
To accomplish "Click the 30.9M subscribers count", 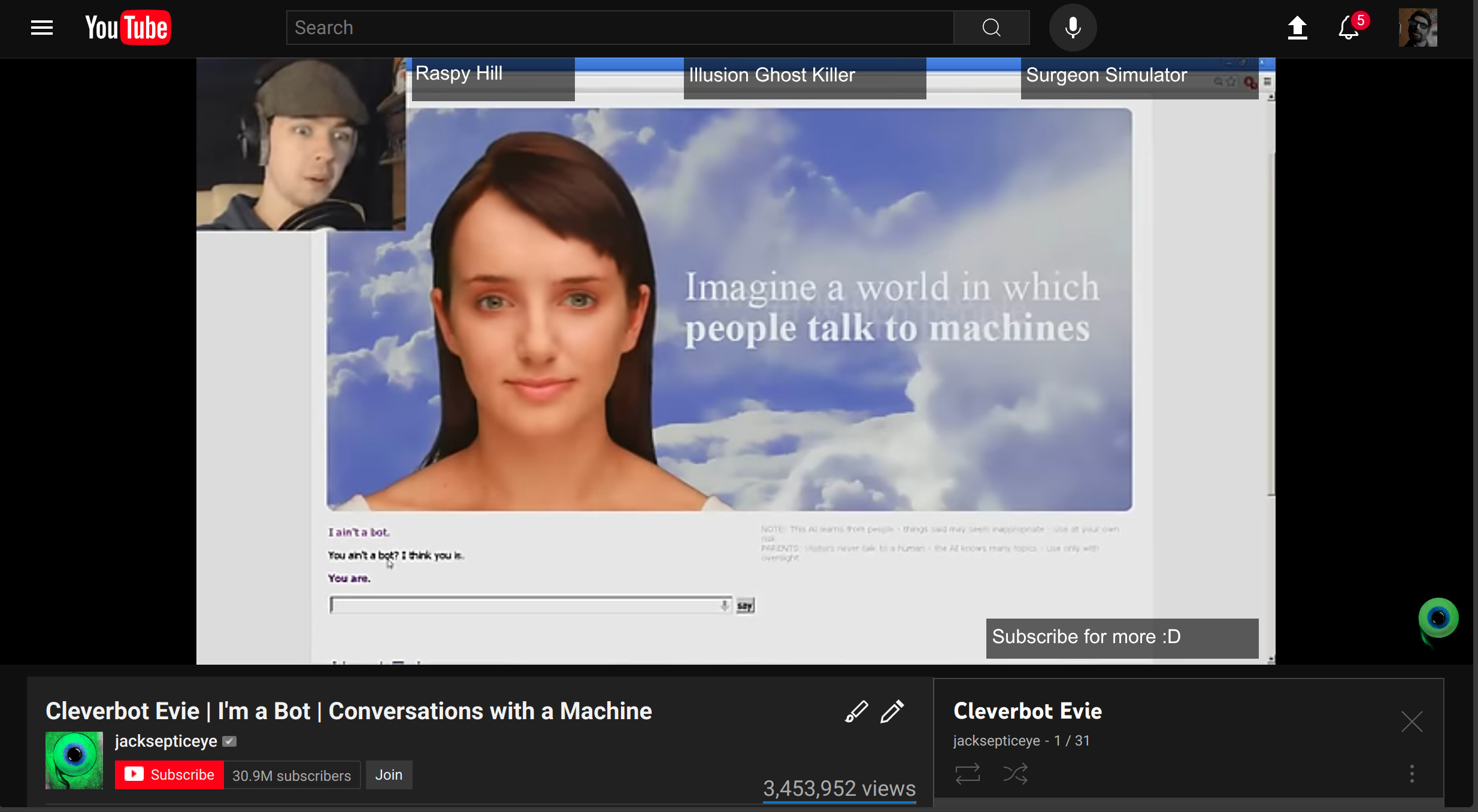I will [x=292, y=775].
